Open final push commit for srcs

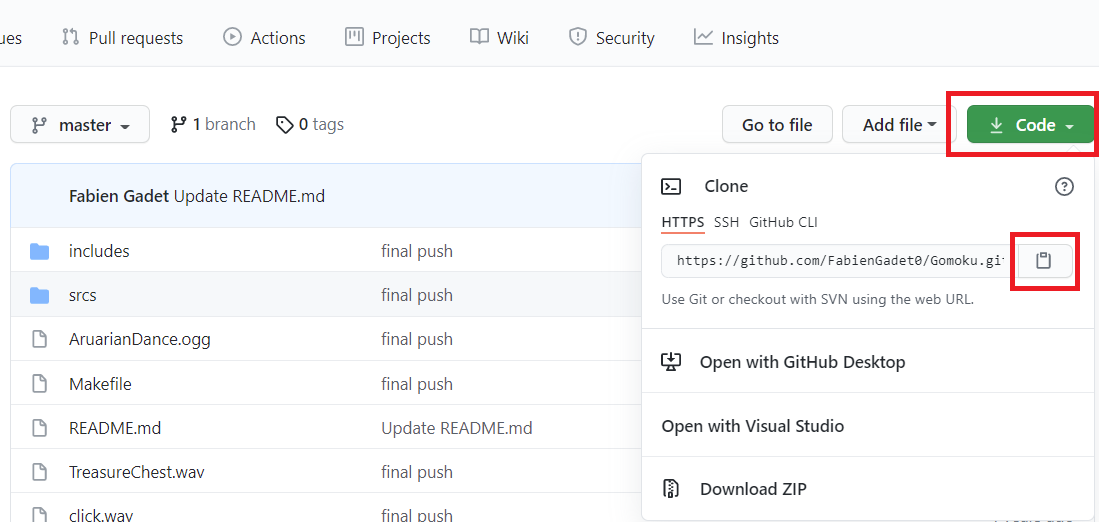tap(417, 295)
